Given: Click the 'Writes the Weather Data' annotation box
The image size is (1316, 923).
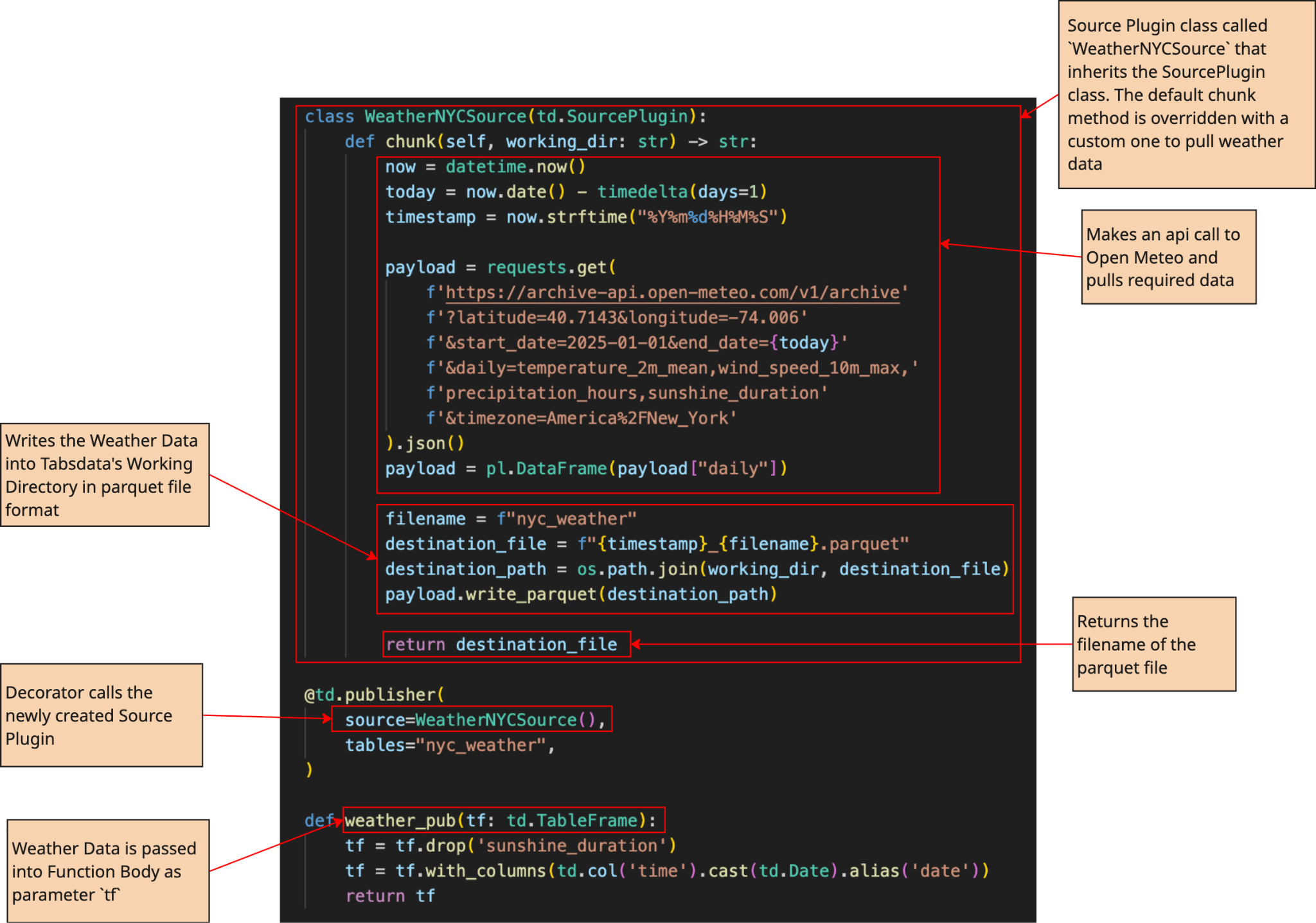Looking at the screenshot, I should click(105, 475).
